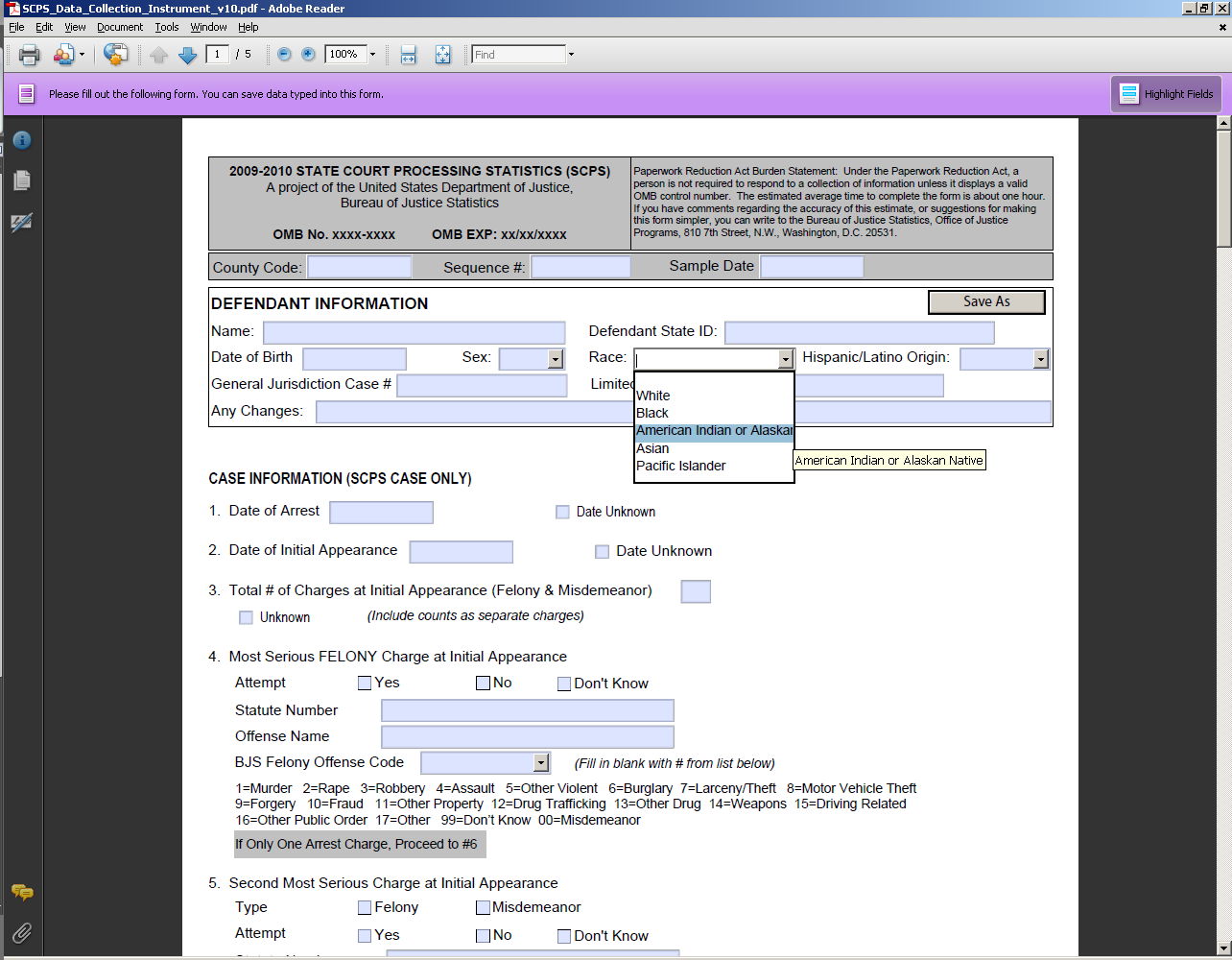Open the Sex dropdown

pos(555,359)
